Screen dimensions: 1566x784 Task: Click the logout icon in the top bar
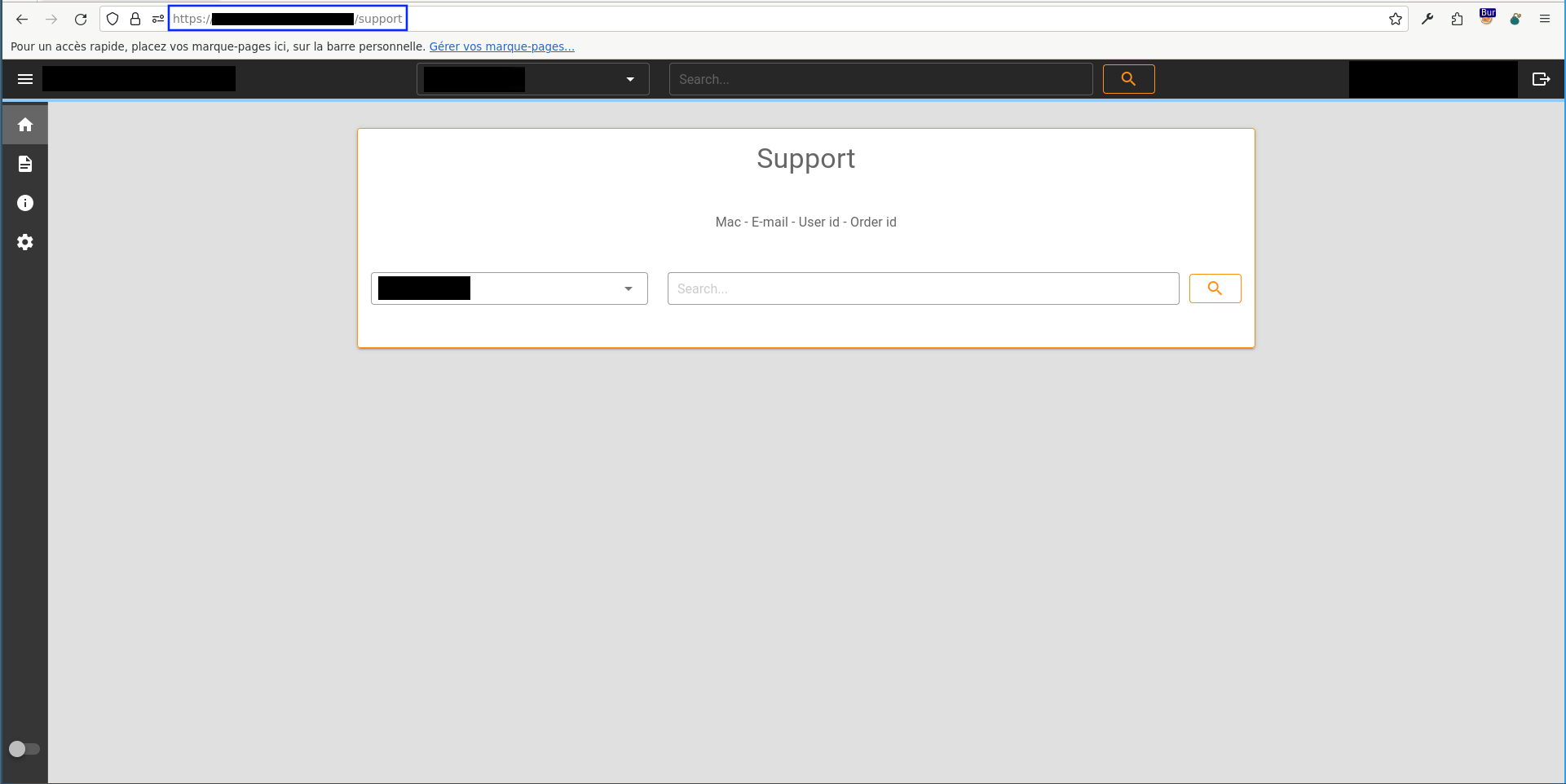point(1541,79)
